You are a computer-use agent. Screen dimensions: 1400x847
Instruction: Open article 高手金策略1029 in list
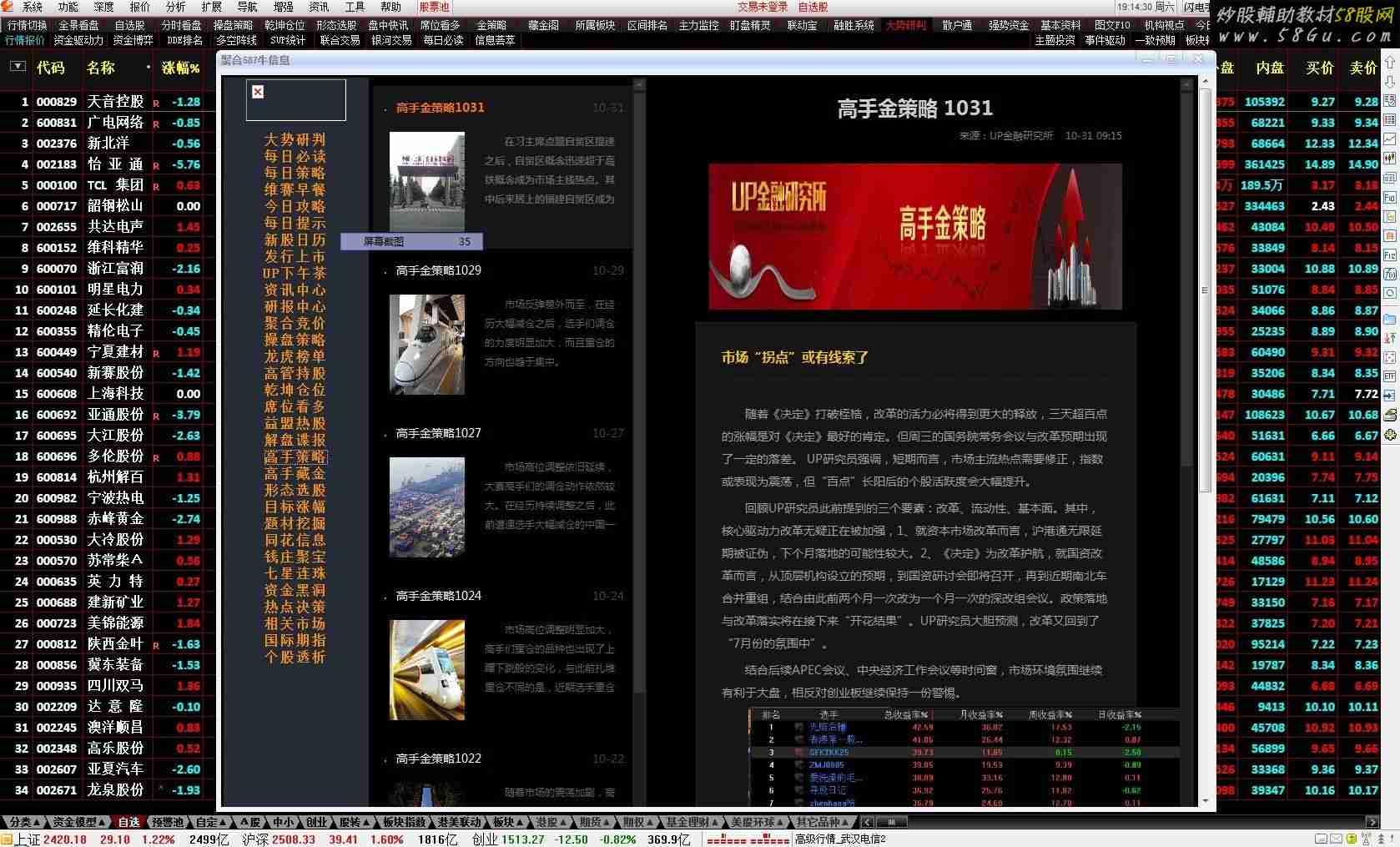(x=439, y=270)
